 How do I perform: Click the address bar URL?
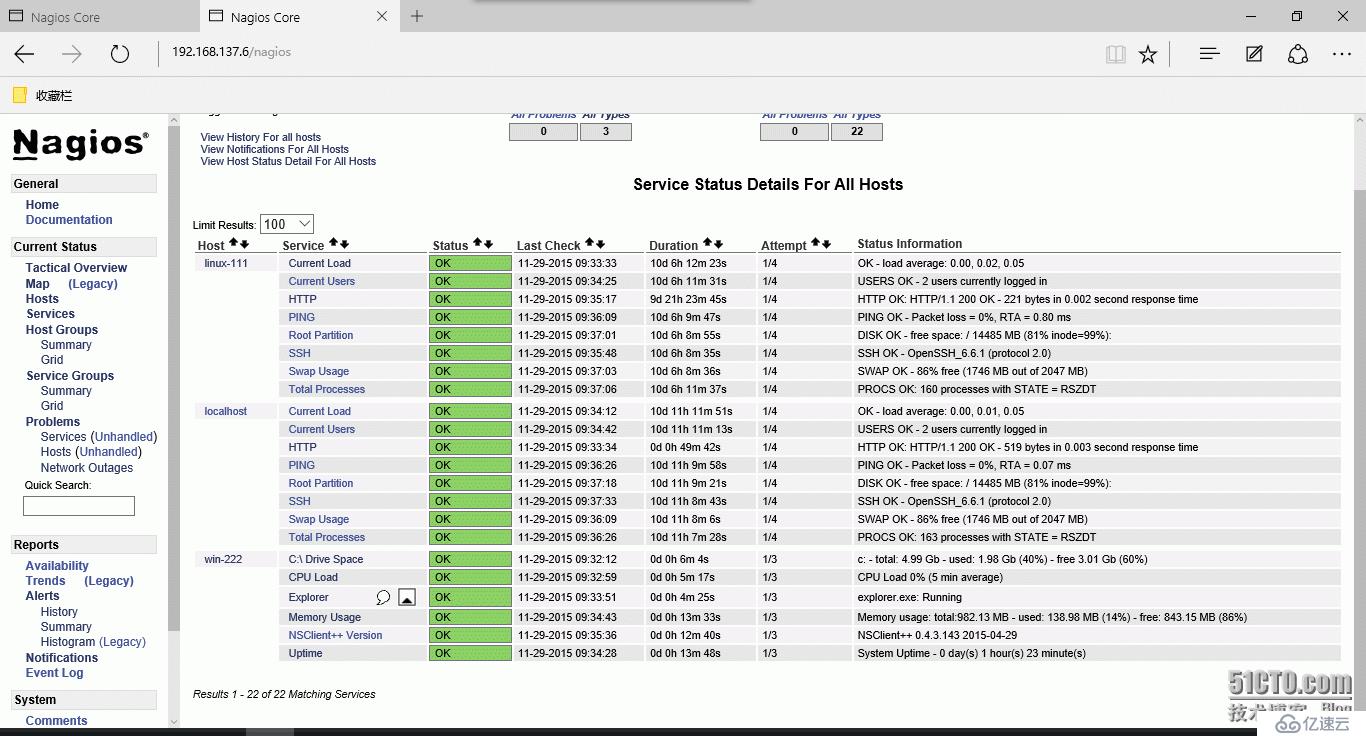coord(231,52)
